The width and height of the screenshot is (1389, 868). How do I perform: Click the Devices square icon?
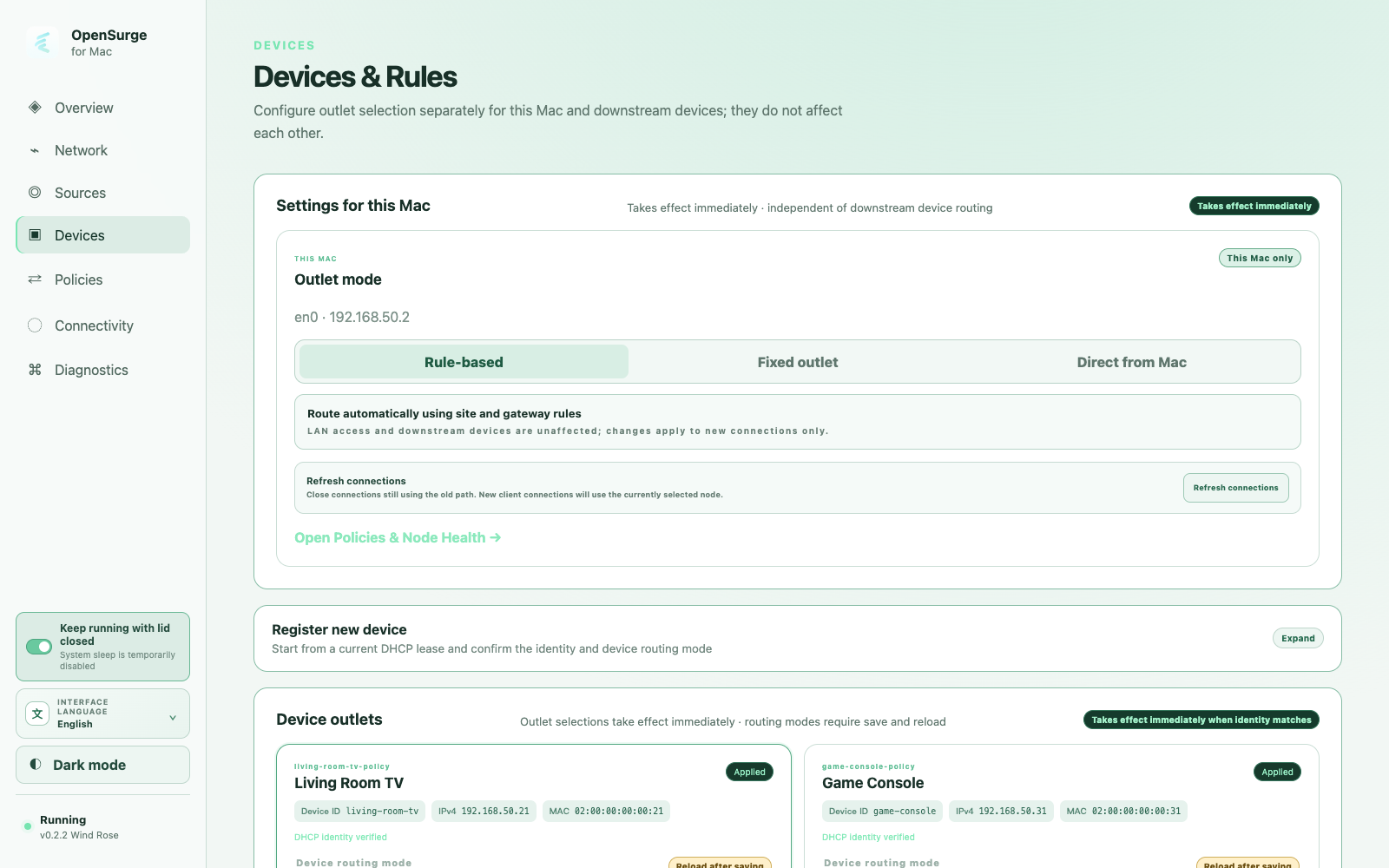click(35, 235)
